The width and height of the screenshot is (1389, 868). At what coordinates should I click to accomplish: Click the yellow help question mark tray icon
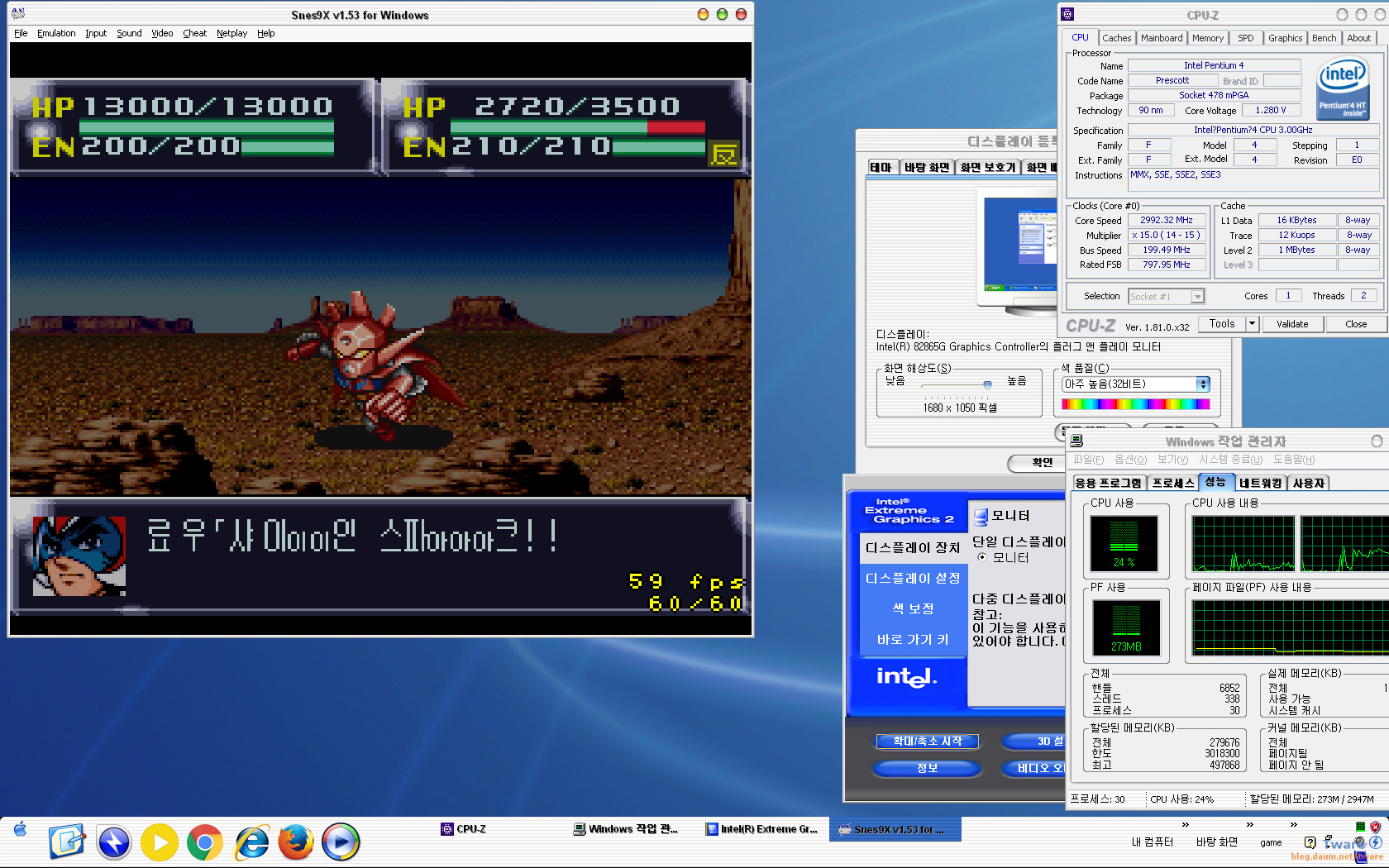(x=1310, y=842)
